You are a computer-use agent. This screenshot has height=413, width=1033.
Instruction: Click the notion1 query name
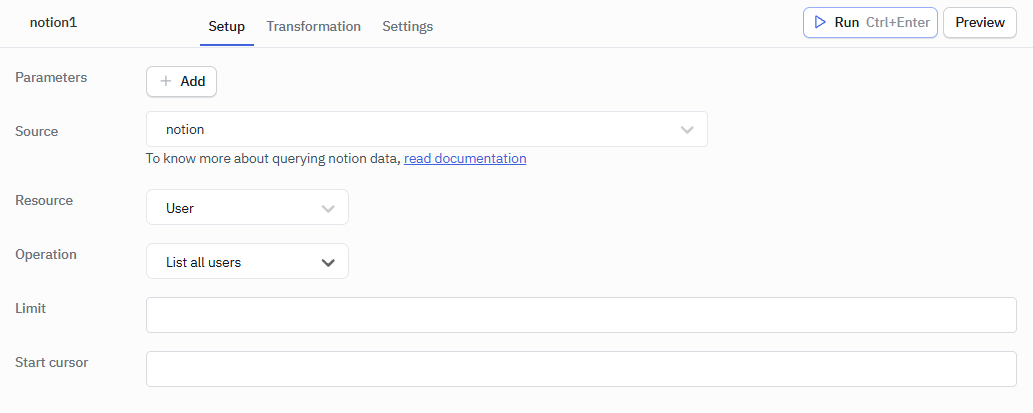click(x=53, y=22)
